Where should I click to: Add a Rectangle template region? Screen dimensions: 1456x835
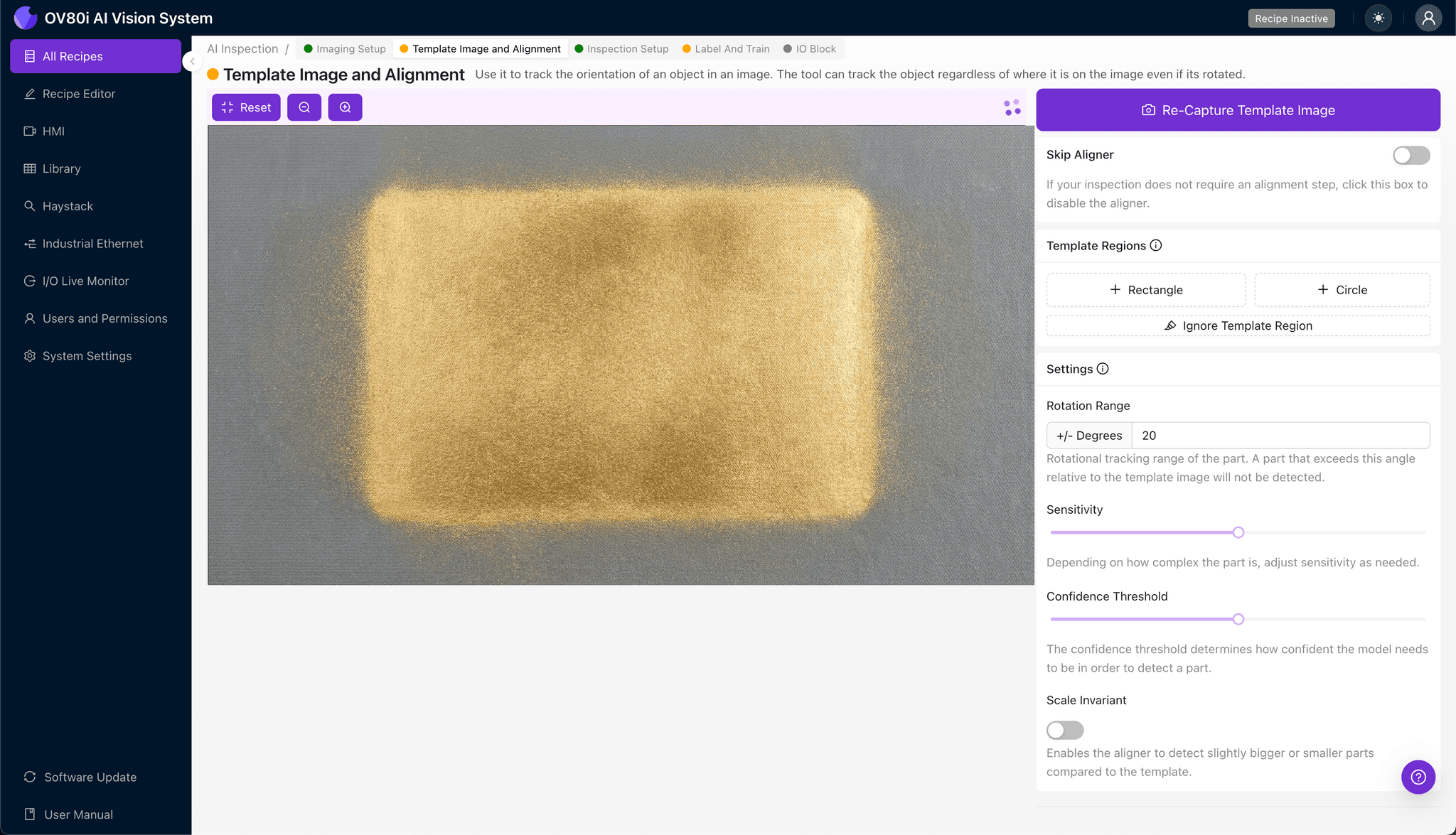(1146, 290)
